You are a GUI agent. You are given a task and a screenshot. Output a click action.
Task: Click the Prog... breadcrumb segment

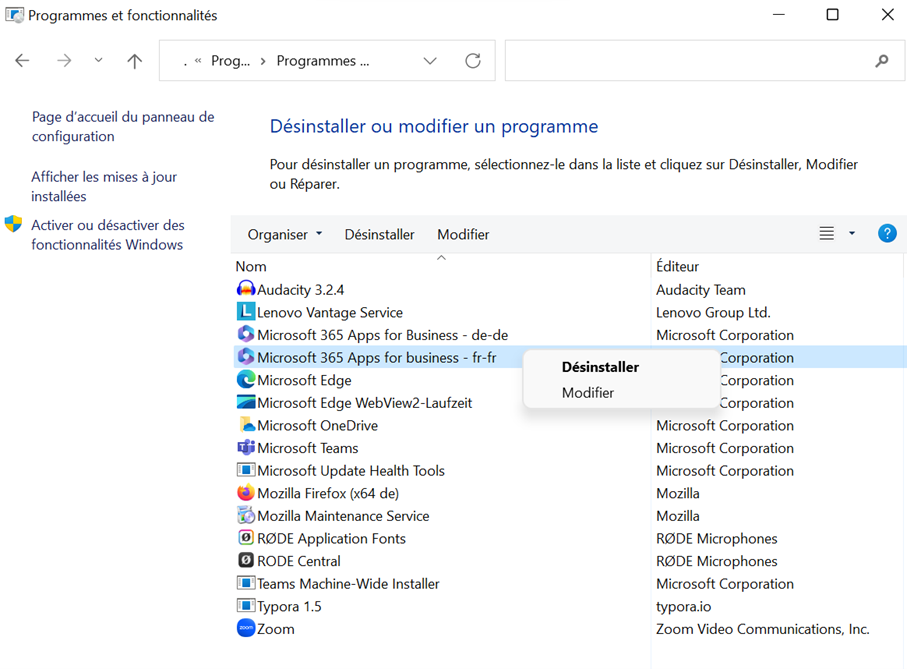pos(230,61)
